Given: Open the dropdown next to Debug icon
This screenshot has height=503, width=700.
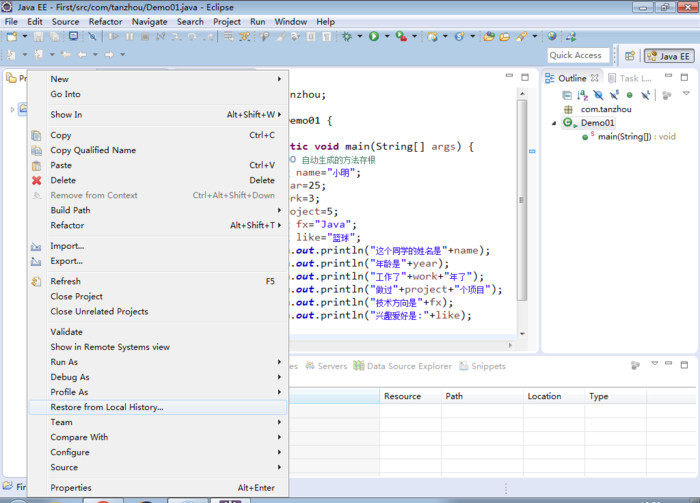Looking at the screenshot, I should (359, 37).
